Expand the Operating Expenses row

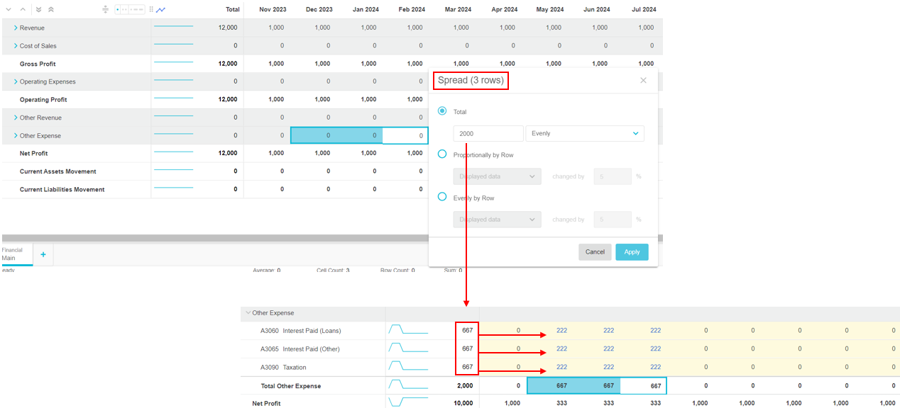click(x=15, y=82)
